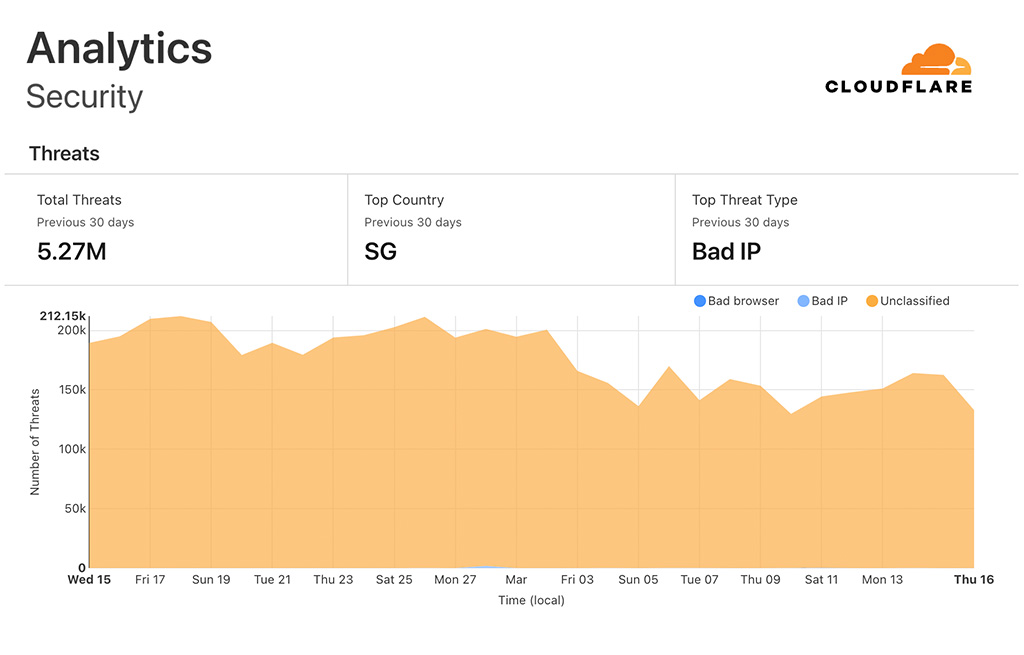This screenshot has height=655, width=1024.
Task: Click the Wed 15 axis start label
Action: click(89, 580)
